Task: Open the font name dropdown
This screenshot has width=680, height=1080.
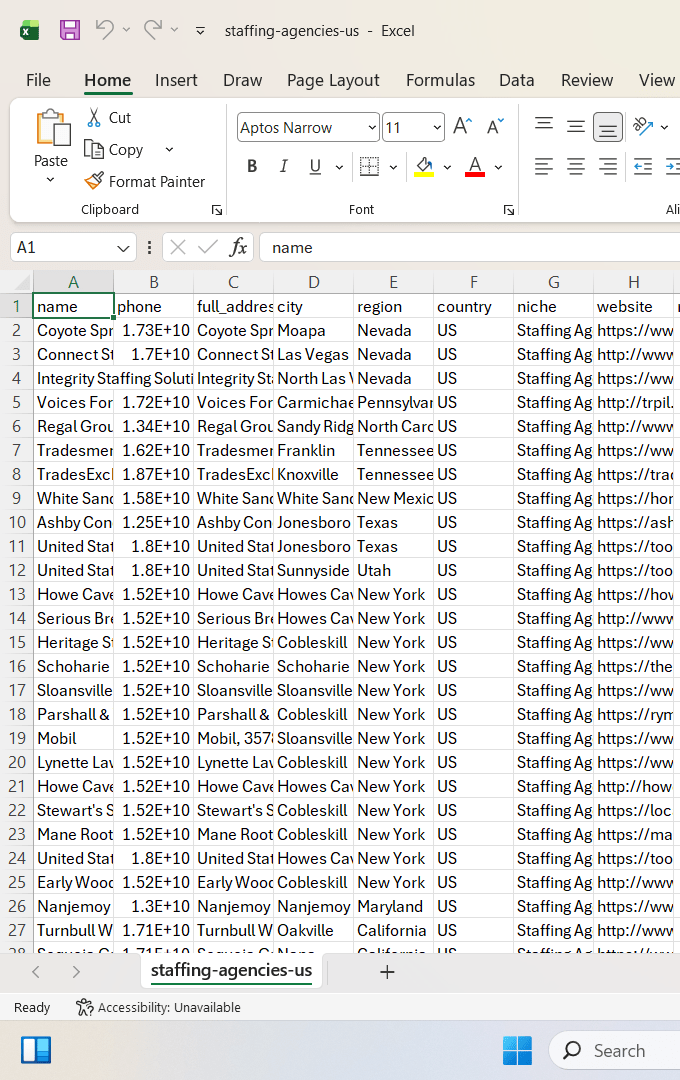Action: (371, 127)
